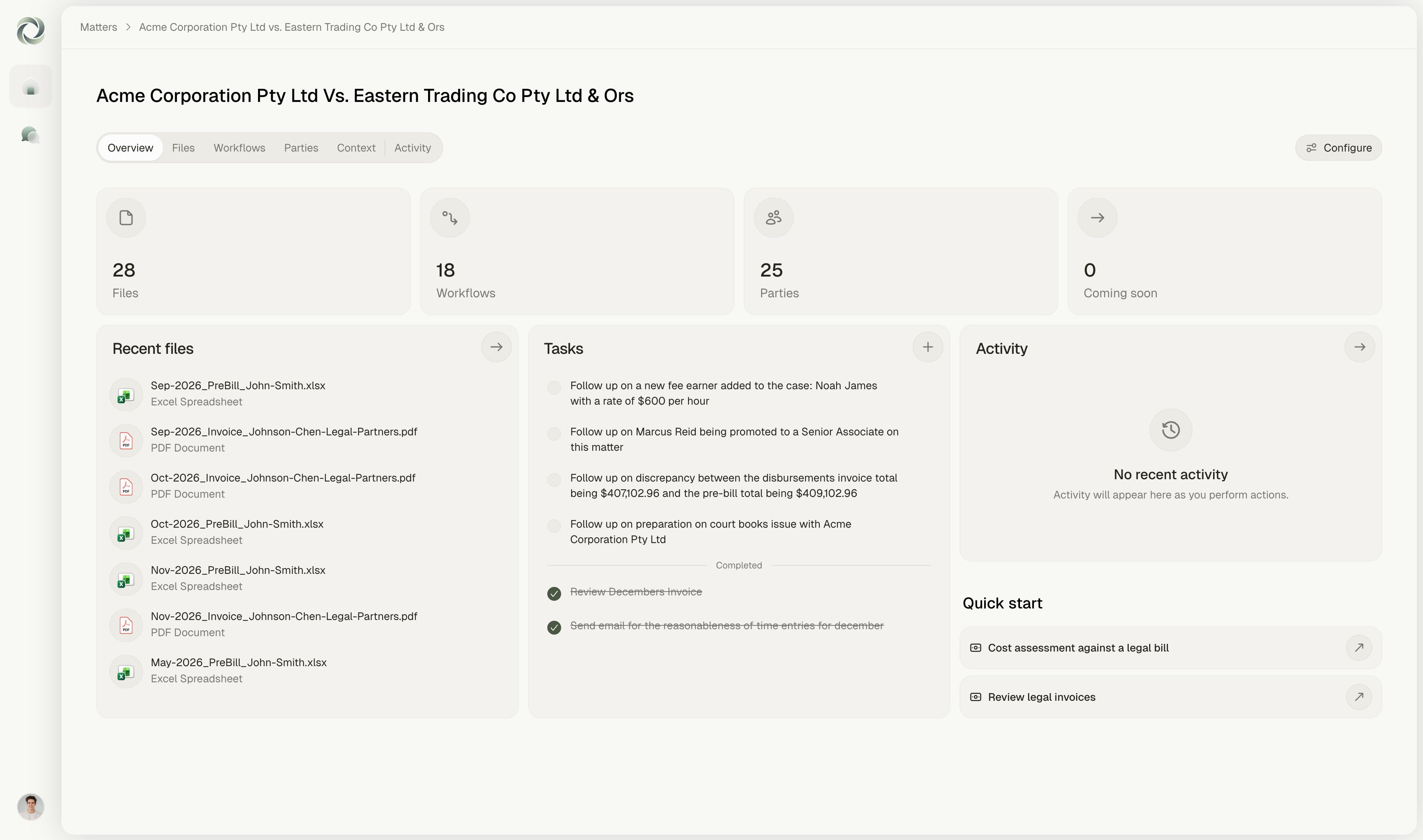This screenshot has width=1423, height=840.
Task: Check off the Noah James fee earner task
Action: [553, 387]
